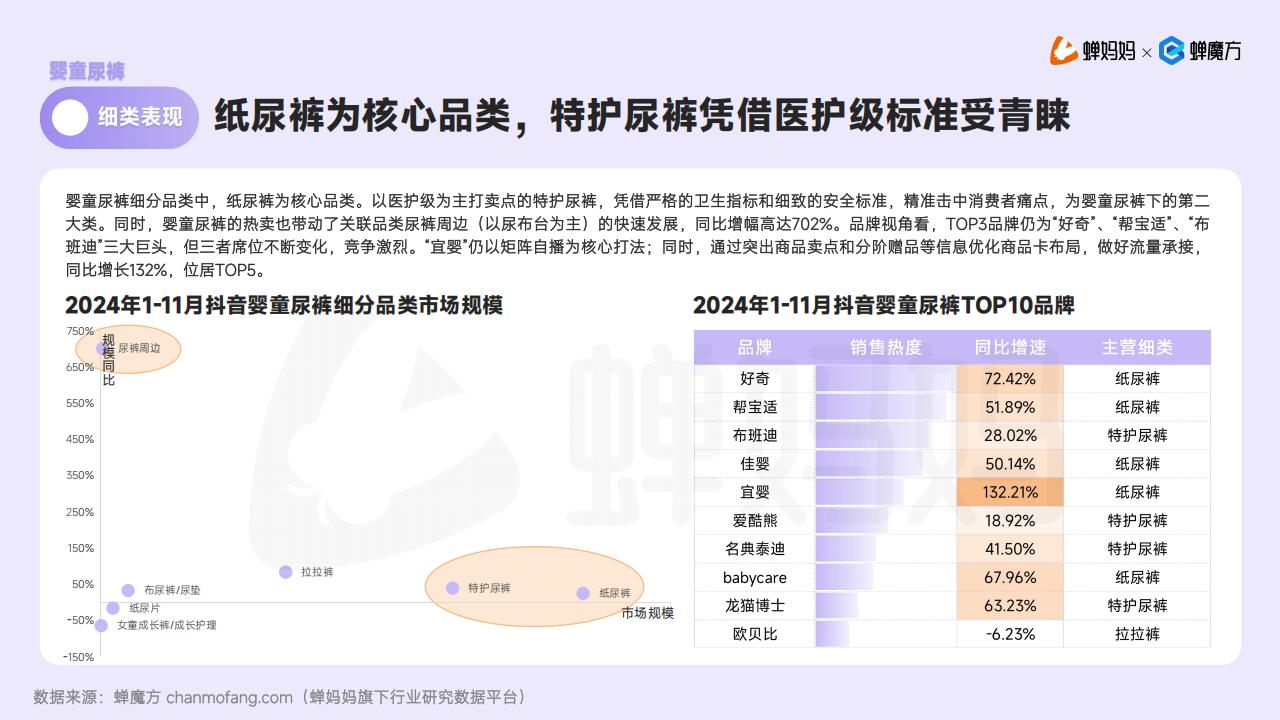Click the 蝉魔方 logo icon
This screenshot has height=720, width=1280.
point(1172,50)
